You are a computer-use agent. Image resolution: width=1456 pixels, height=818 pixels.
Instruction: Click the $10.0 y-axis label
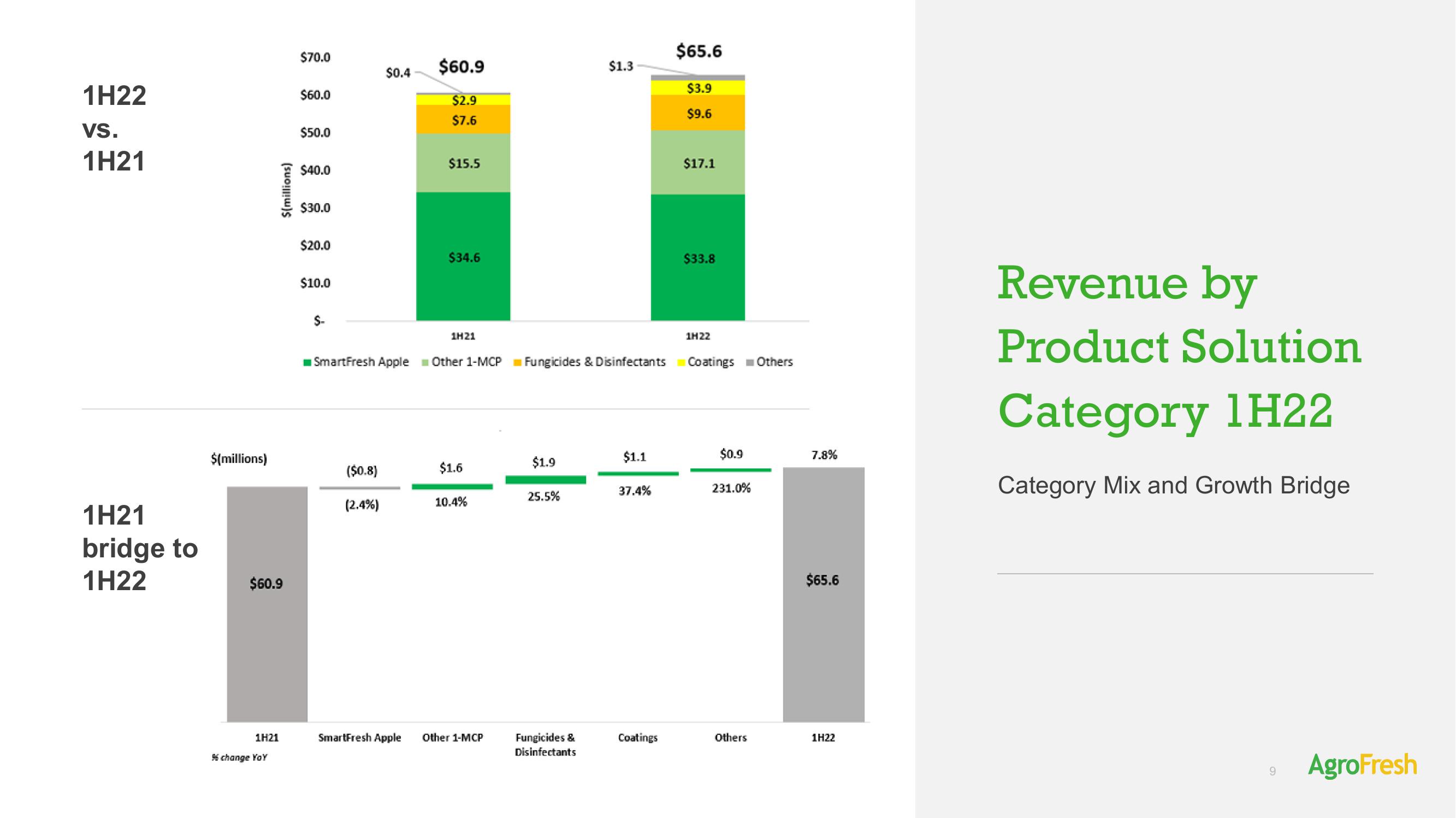[x=315, y=283]
